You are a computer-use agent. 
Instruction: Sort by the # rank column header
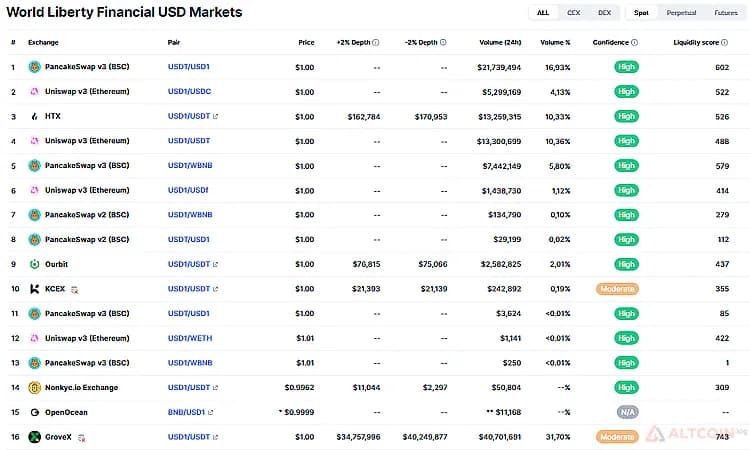coord(13,43)
